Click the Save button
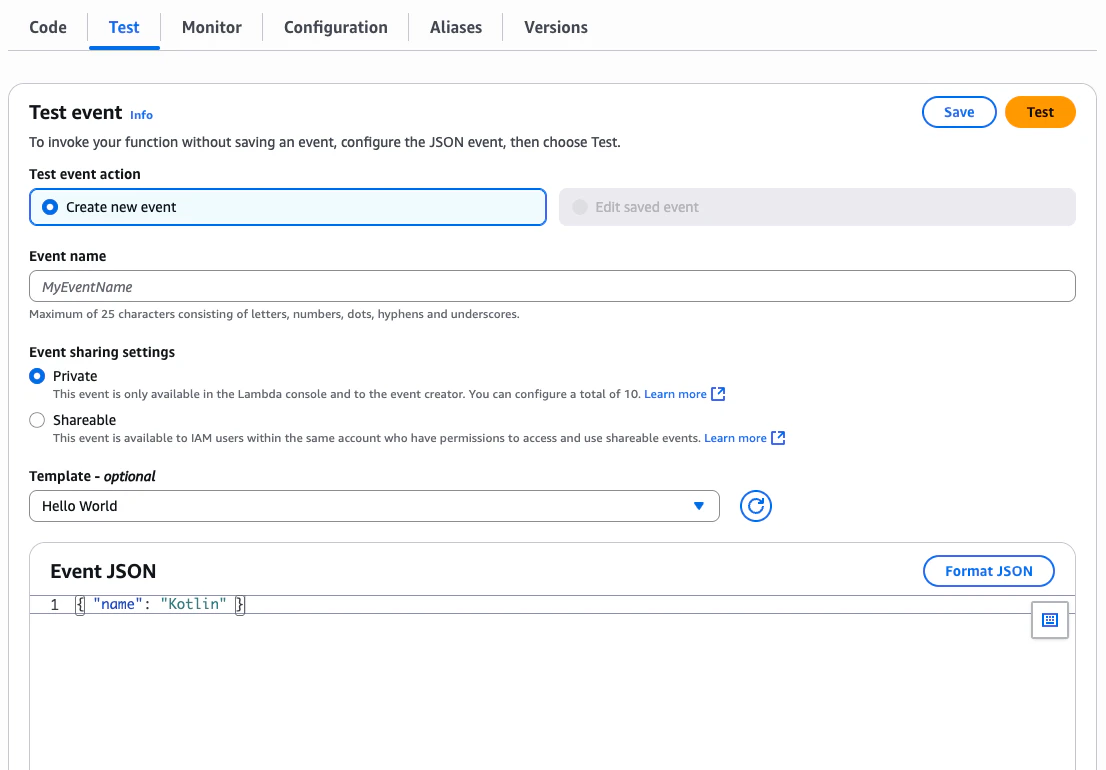 coord(959,112)
